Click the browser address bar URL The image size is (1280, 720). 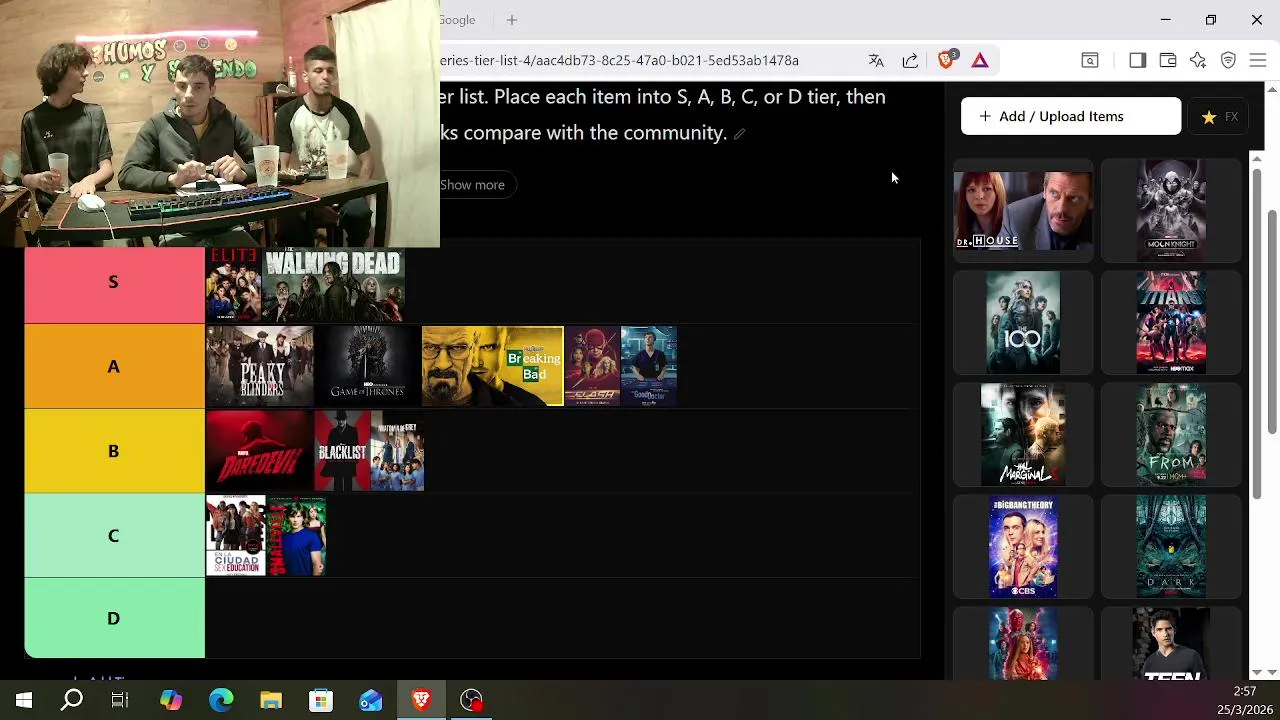[619, 60]
